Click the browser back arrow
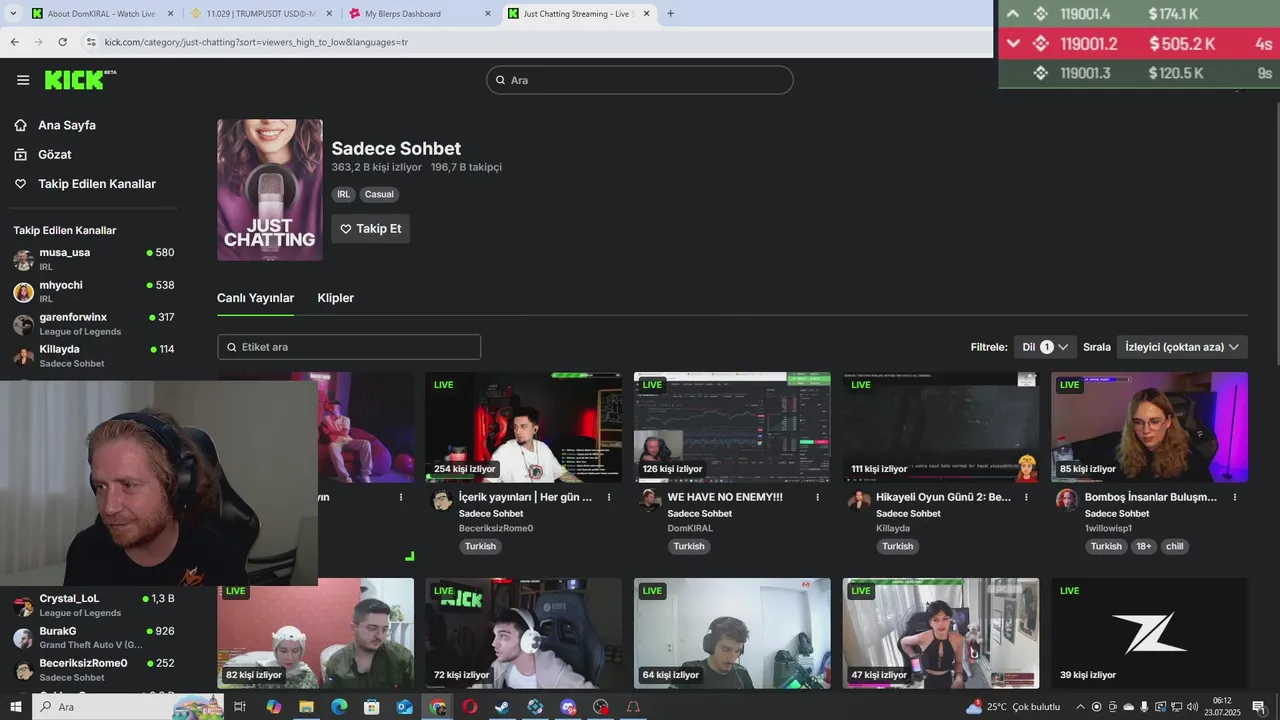This screenshot has height=720, width=1280. [14, 42]
